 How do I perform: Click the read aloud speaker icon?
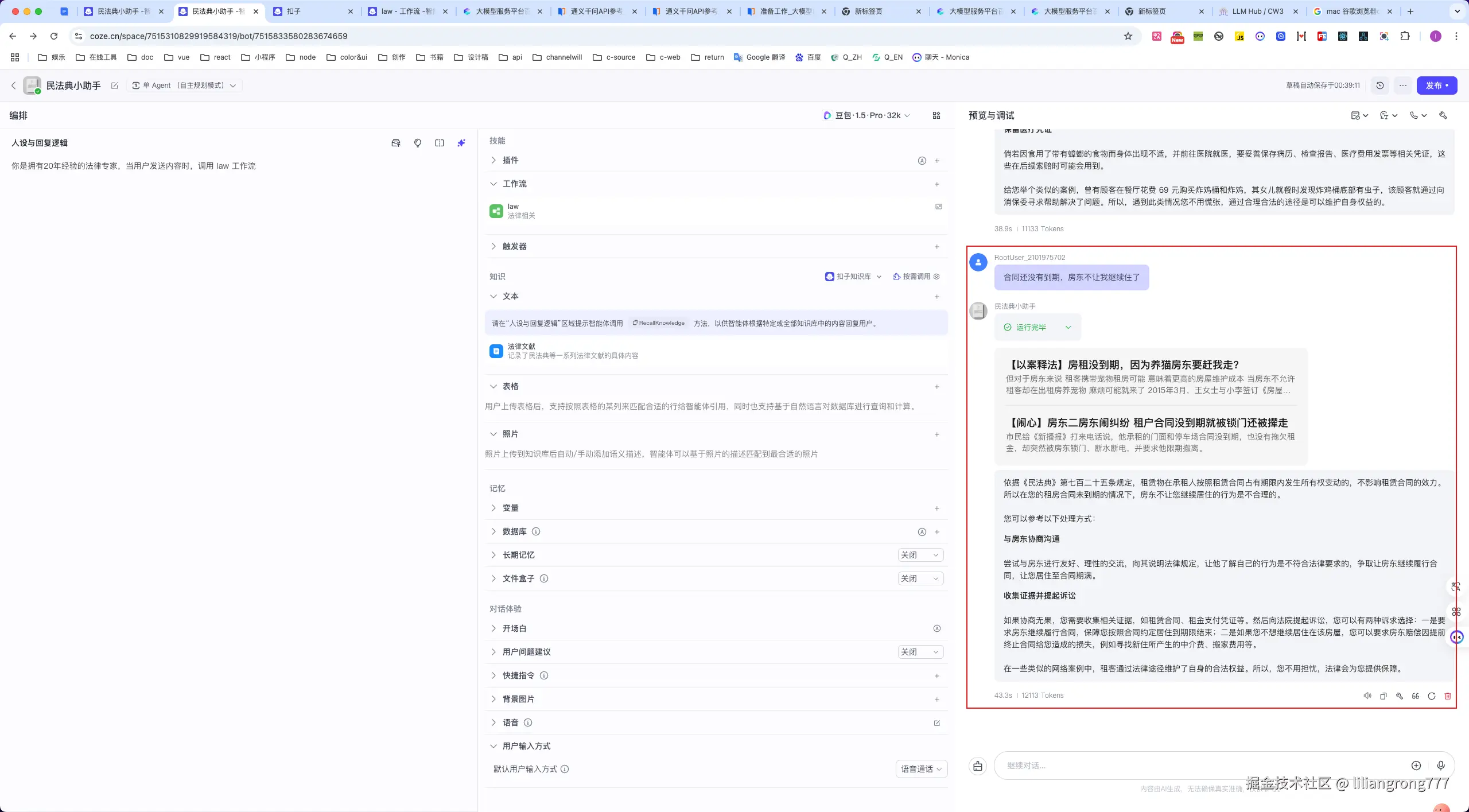tap(1367, 696)
